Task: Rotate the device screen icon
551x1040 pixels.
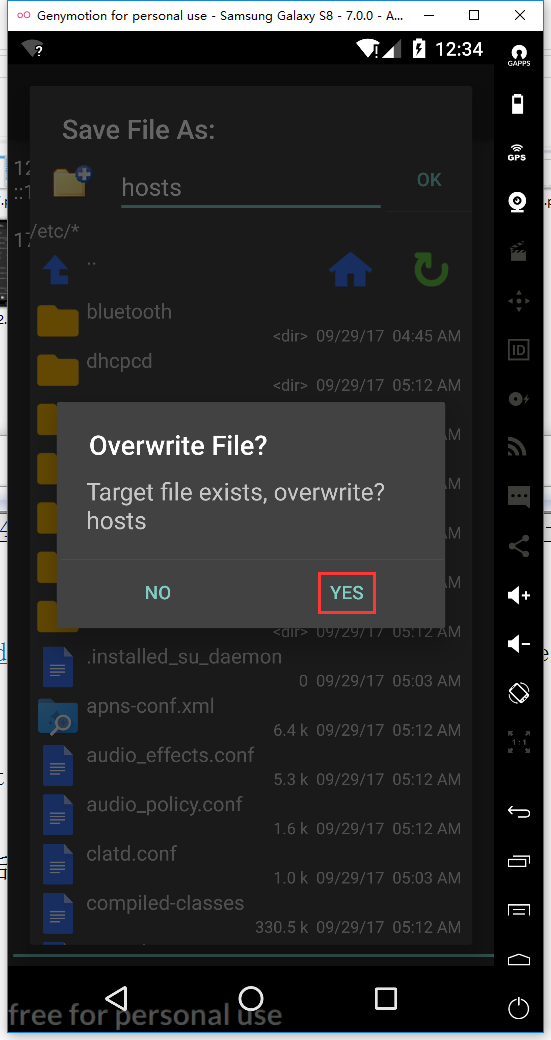Action: click(x=518, y=693)
